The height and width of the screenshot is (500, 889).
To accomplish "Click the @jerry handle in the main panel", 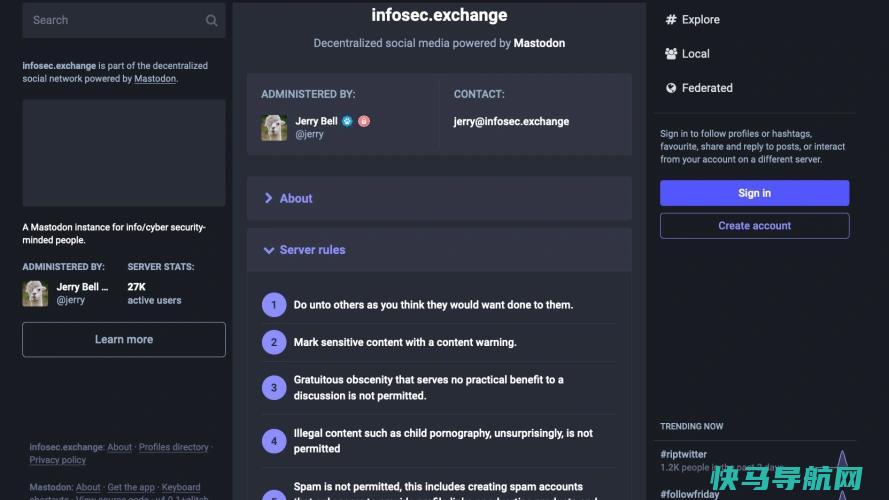I will click(309, 134).
